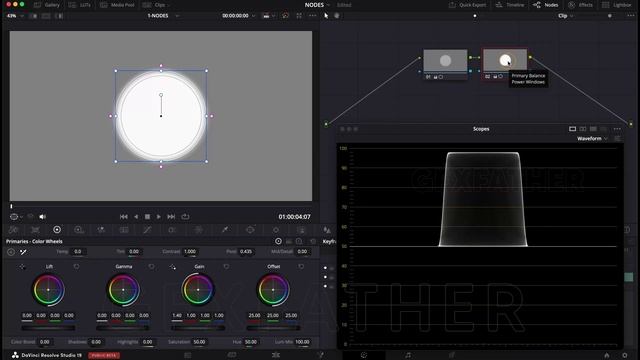
Task: Select the pan hand tool in node editor
Action: [337, 16]
